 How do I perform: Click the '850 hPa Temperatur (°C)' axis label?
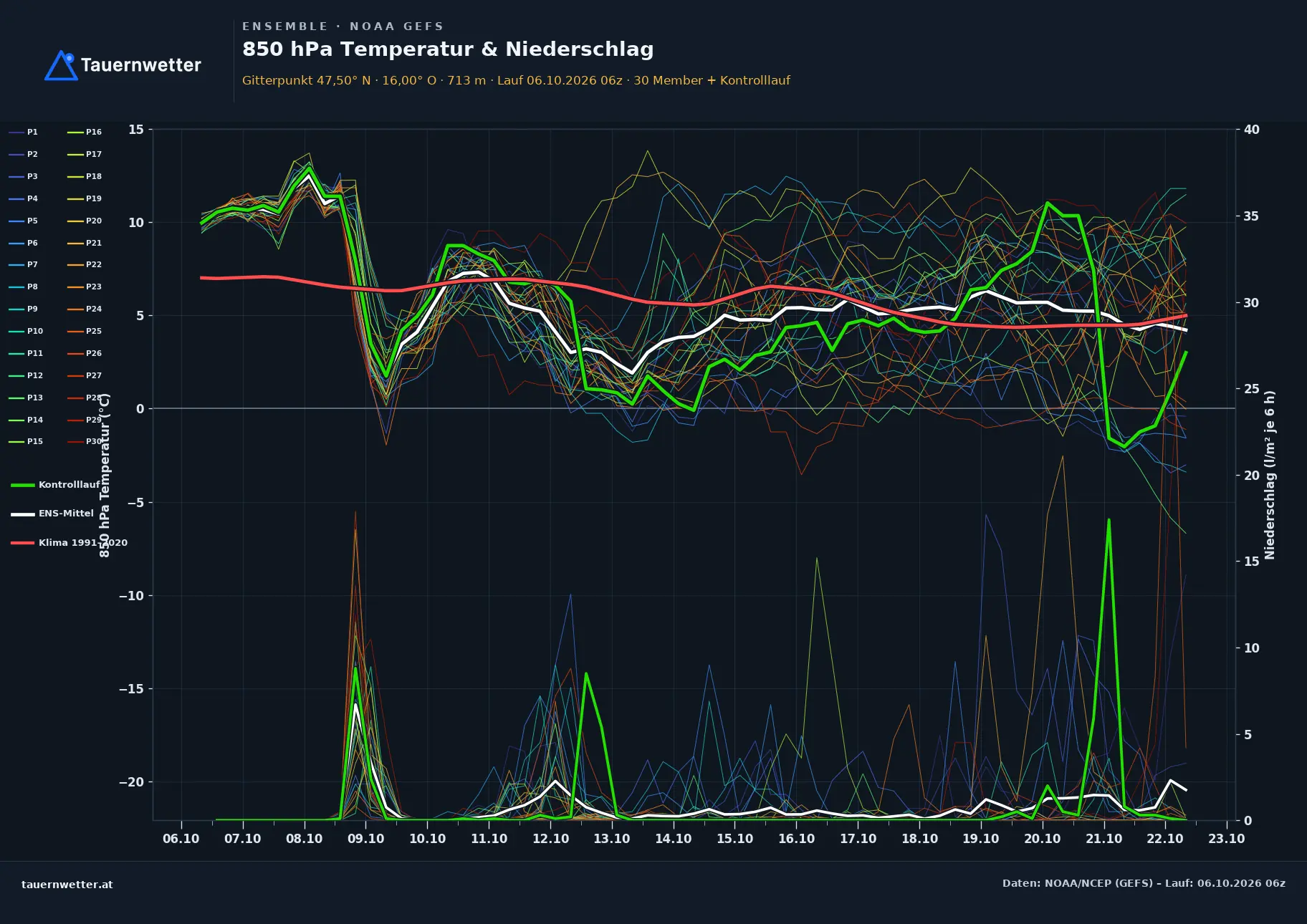(105, 475)
